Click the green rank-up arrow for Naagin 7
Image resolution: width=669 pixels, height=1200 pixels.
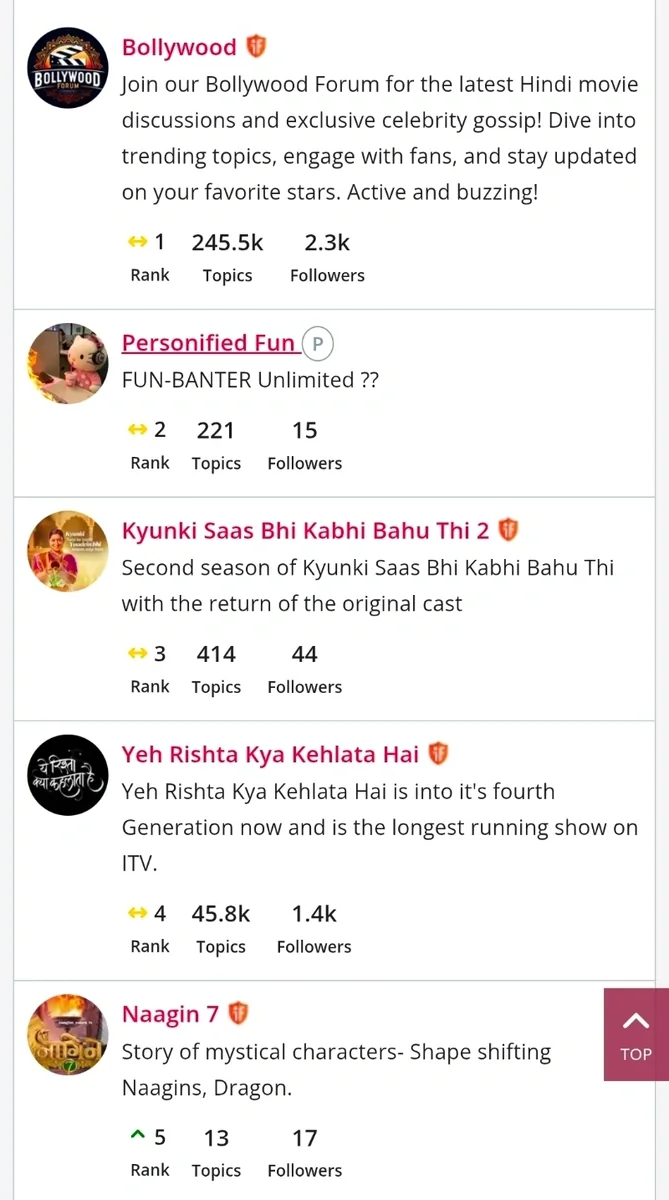(x=138, y=1137)
